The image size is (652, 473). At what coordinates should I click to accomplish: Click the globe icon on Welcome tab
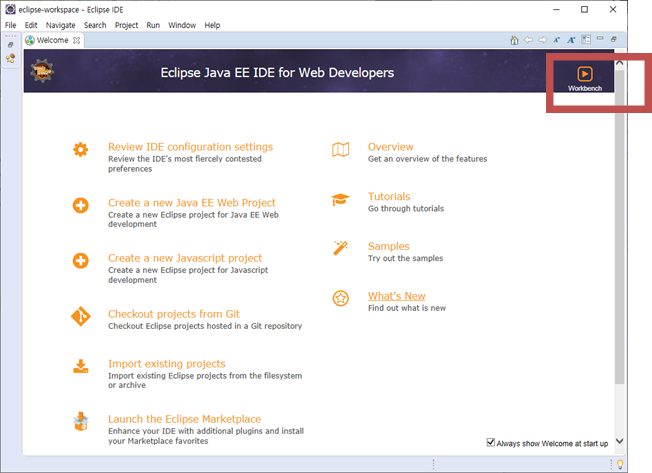tap(30, 40)
